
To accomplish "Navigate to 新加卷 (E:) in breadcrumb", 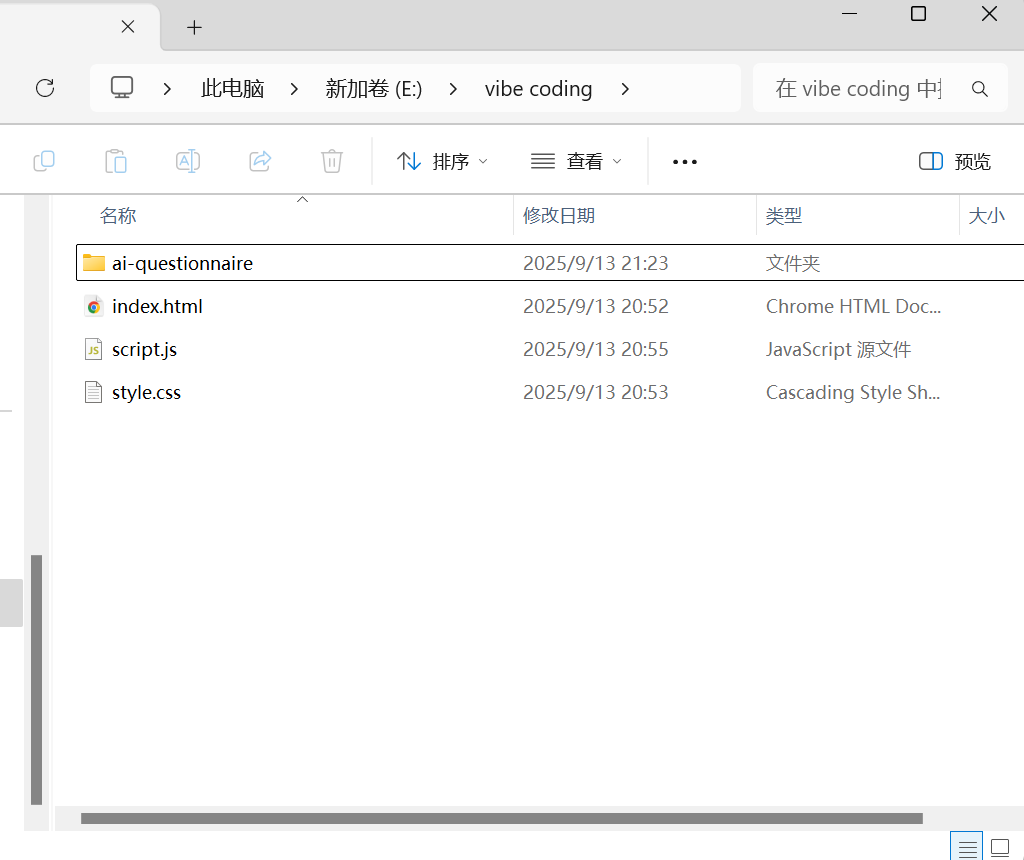I will click(374, 88).
